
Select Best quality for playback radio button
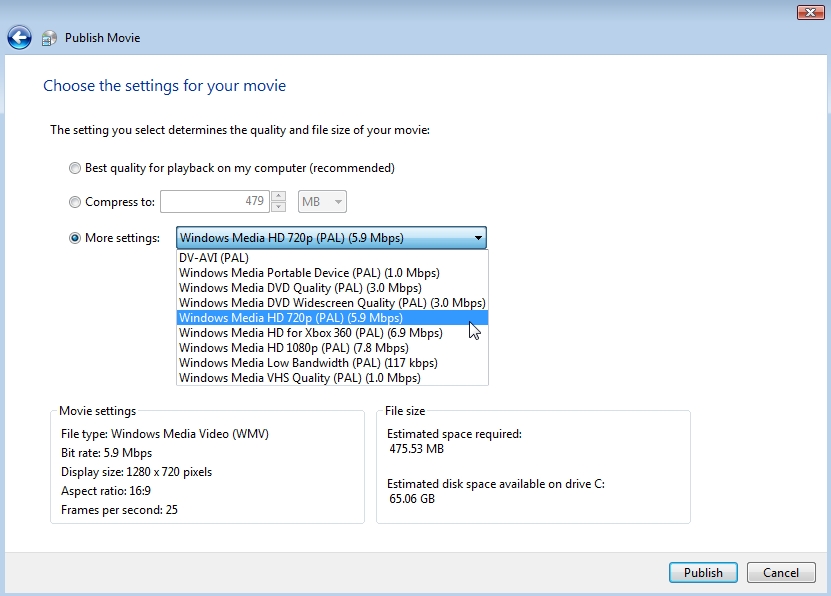click(75, 168)
